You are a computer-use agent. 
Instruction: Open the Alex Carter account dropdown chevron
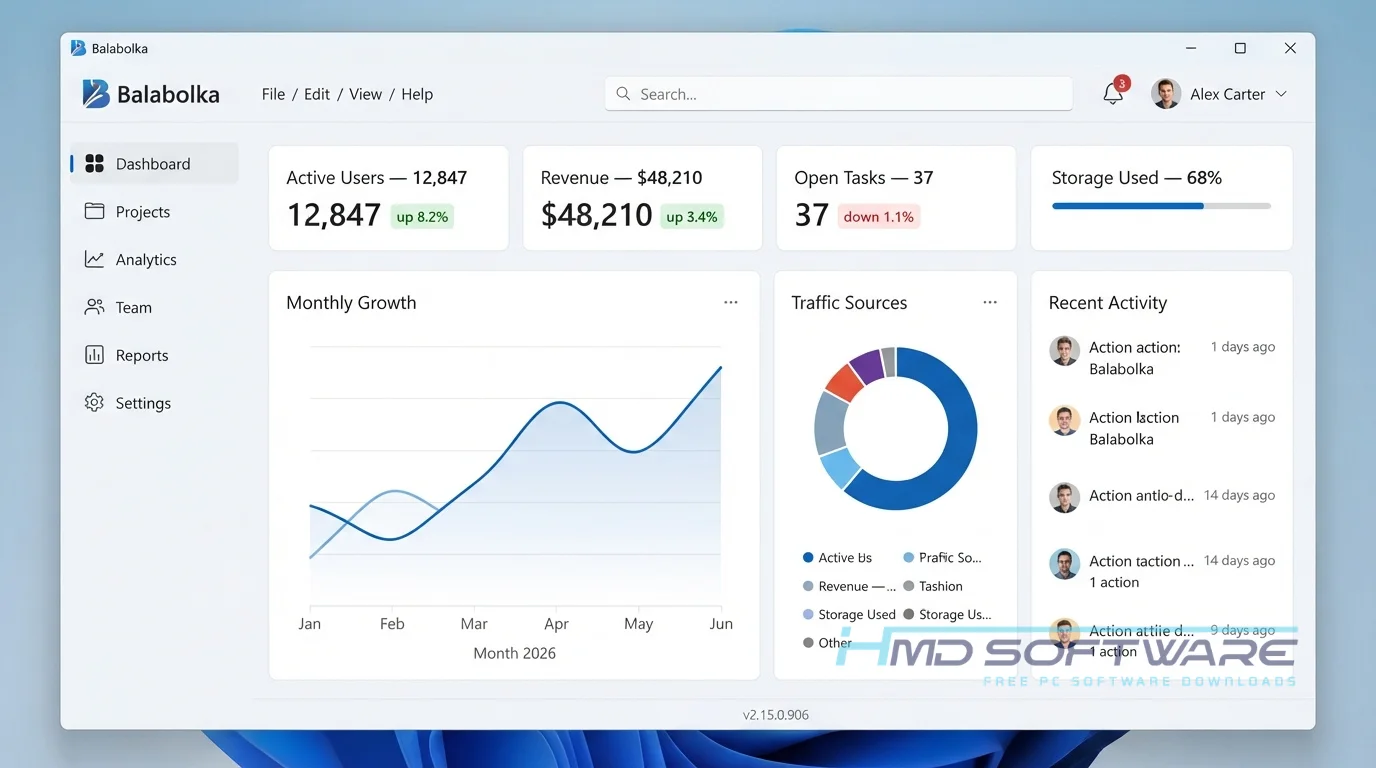point(1281,94)
